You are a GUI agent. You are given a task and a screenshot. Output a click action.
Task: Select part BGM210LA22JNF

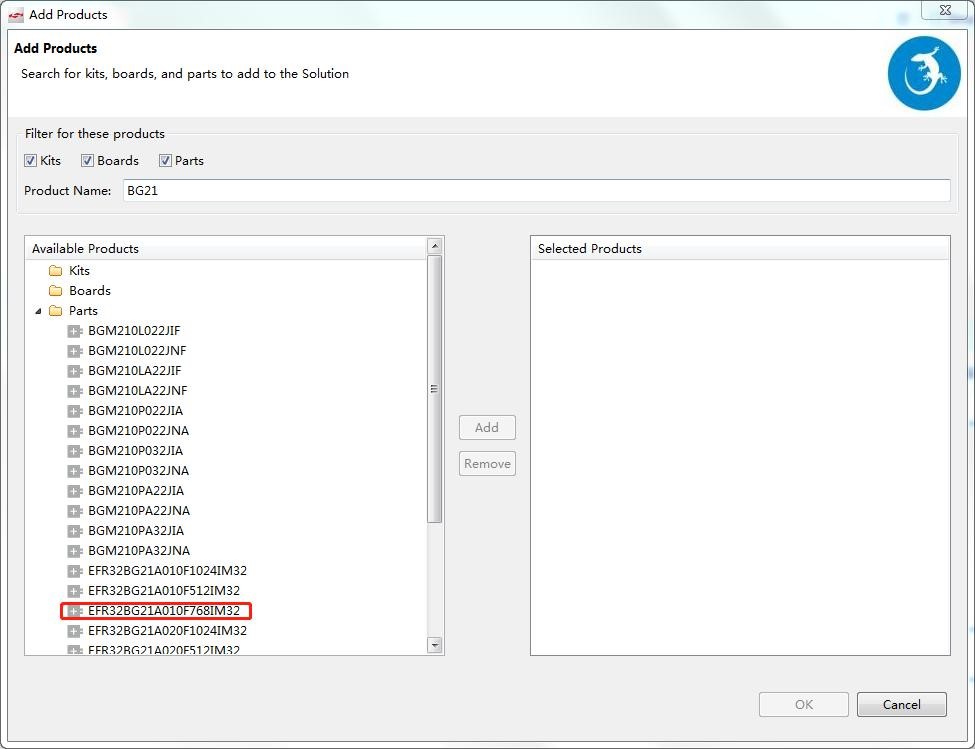coord(137,390)
